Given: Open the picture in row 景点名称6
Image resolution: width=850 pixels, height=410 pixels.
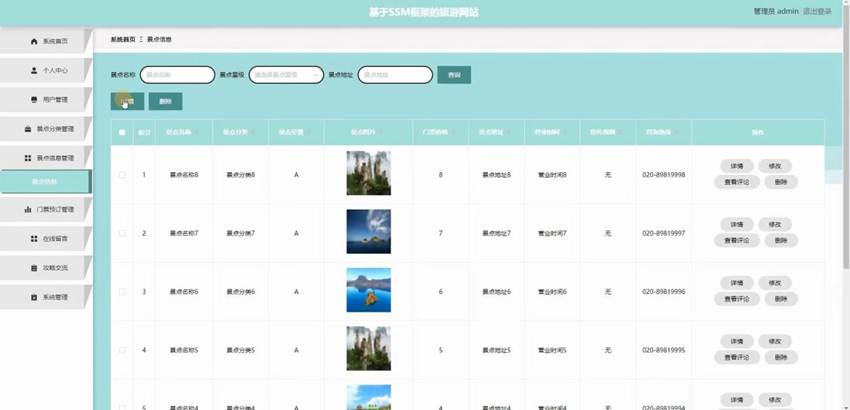Looking at the screenshot, I should pos(369,290).
